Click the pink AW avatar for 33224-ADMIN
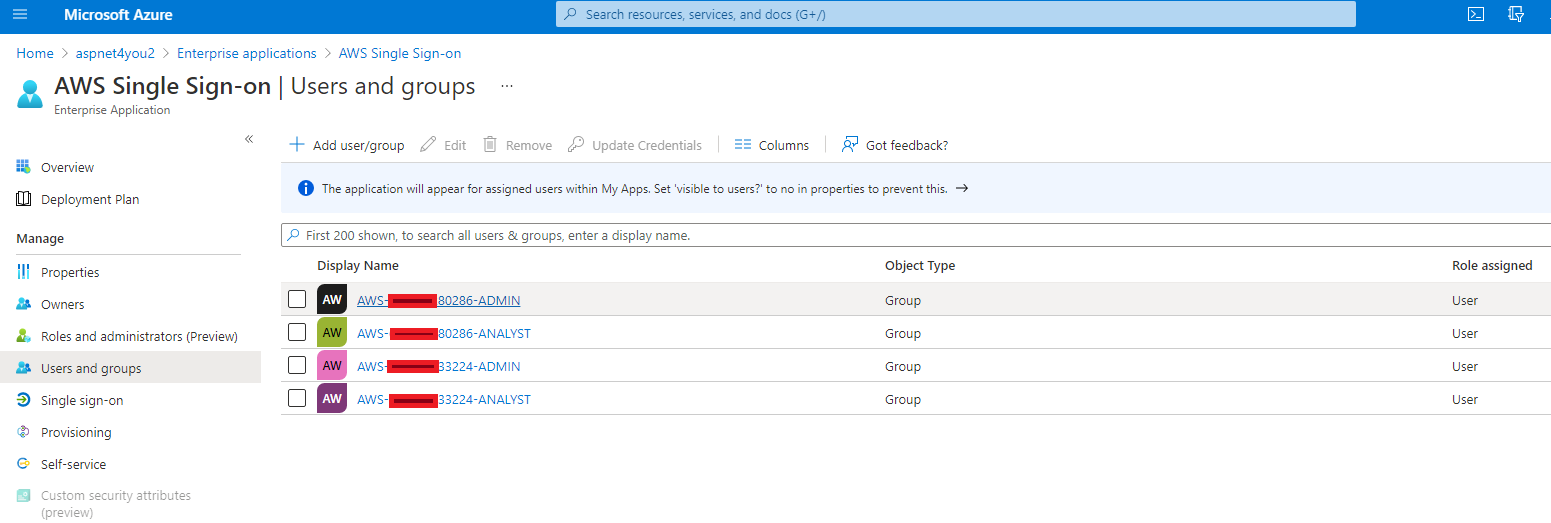 coord(332,365)
